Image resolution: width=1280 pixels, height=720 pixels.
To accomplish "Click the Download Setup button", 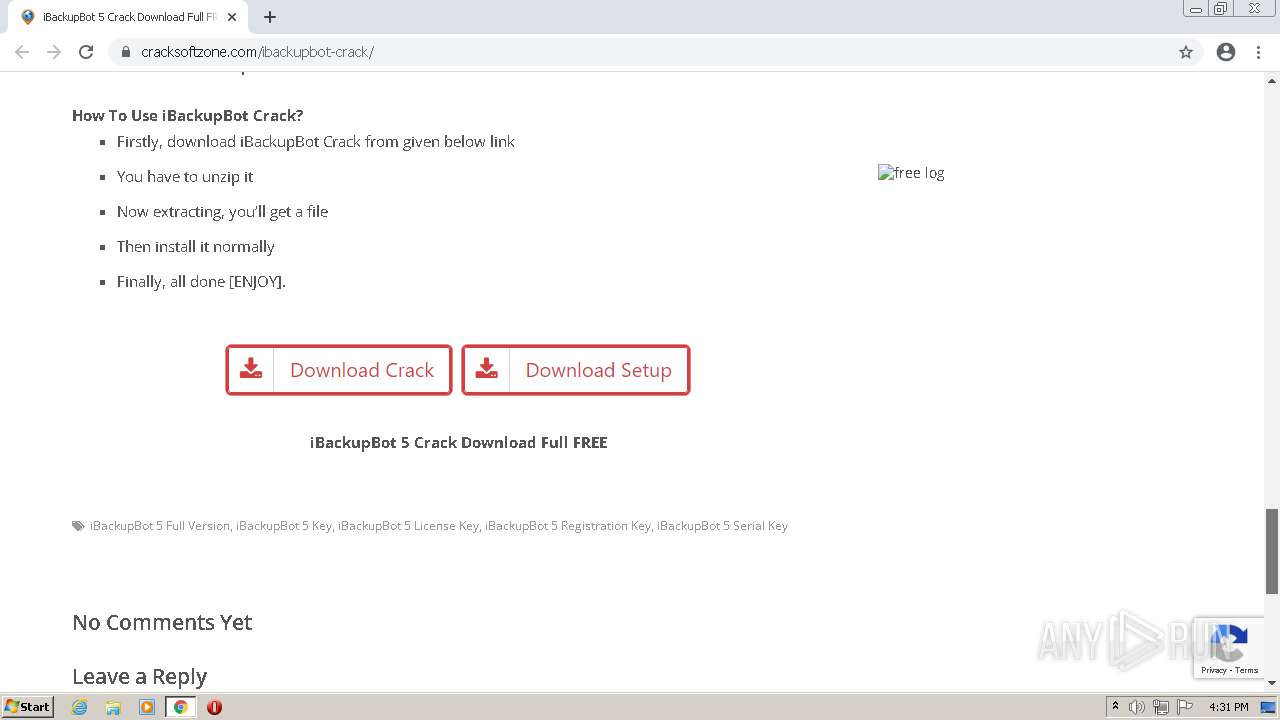I will pyautogui.click(x=576, y=370).
